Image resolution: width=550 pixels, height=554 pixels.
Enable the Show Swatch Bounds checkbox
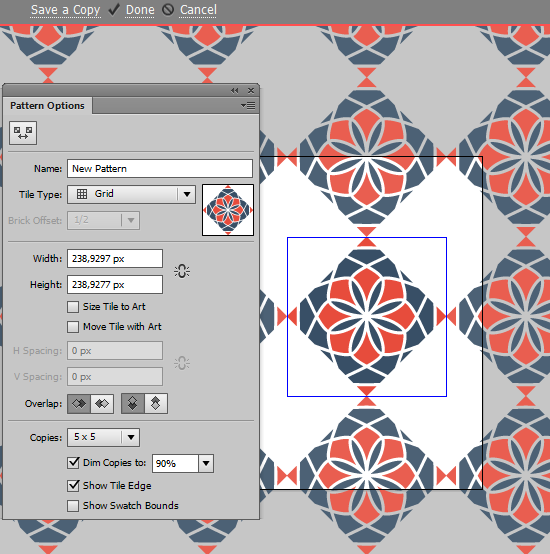coord(73,506)
